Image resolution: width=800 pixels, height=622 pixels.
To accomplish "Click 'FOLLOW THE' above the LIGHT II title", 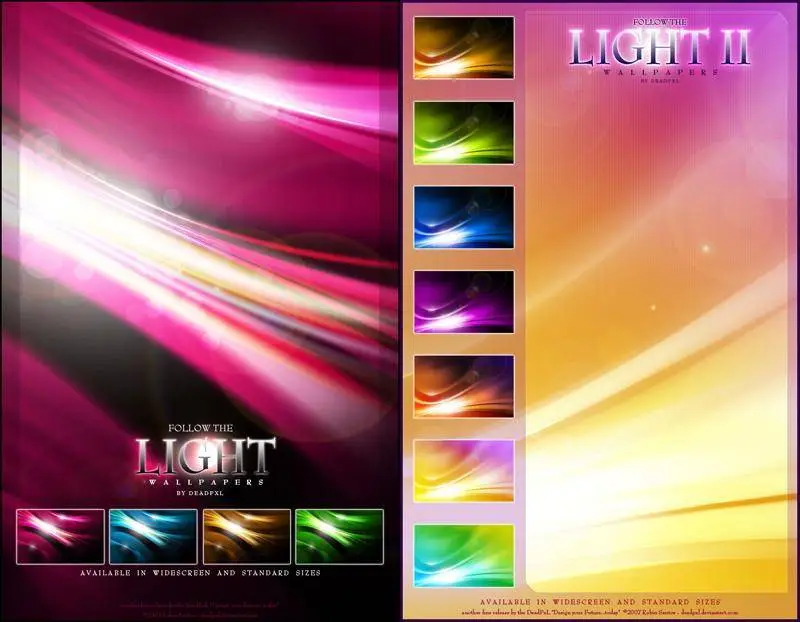I will point(660,22).
